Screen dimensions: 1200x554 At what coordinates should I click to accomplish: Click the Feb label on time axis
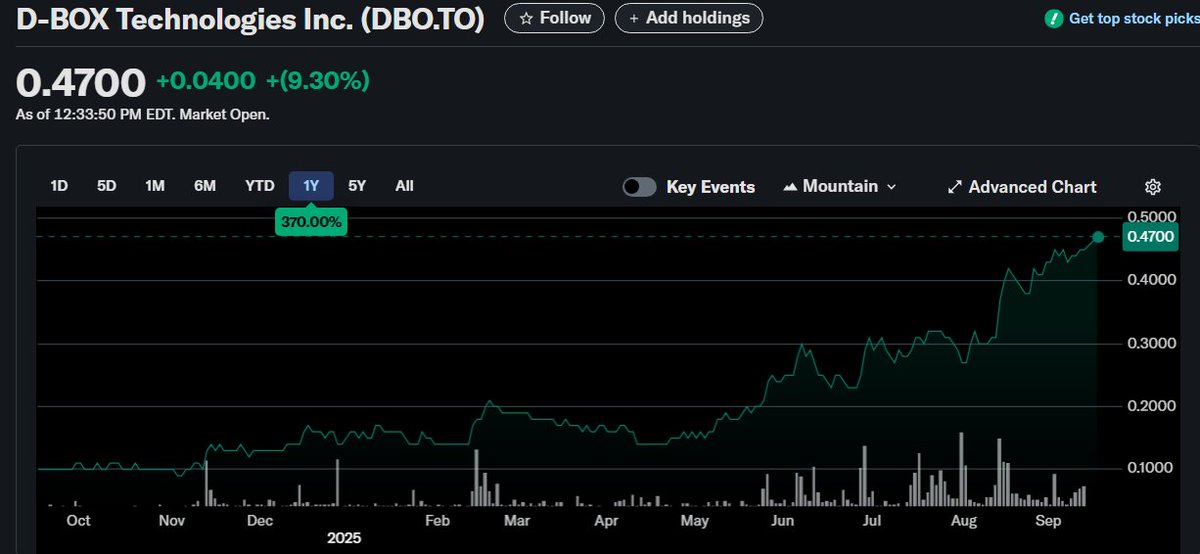click(x=438, y=521)
